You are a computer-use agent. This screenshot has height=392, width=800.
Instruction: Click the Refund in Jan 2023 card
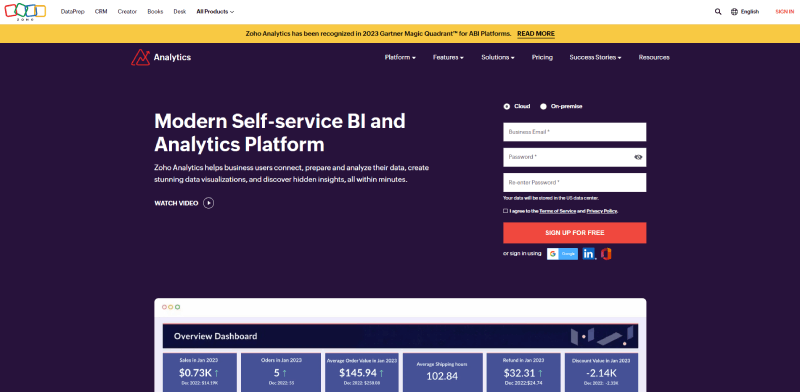(523, 373)
